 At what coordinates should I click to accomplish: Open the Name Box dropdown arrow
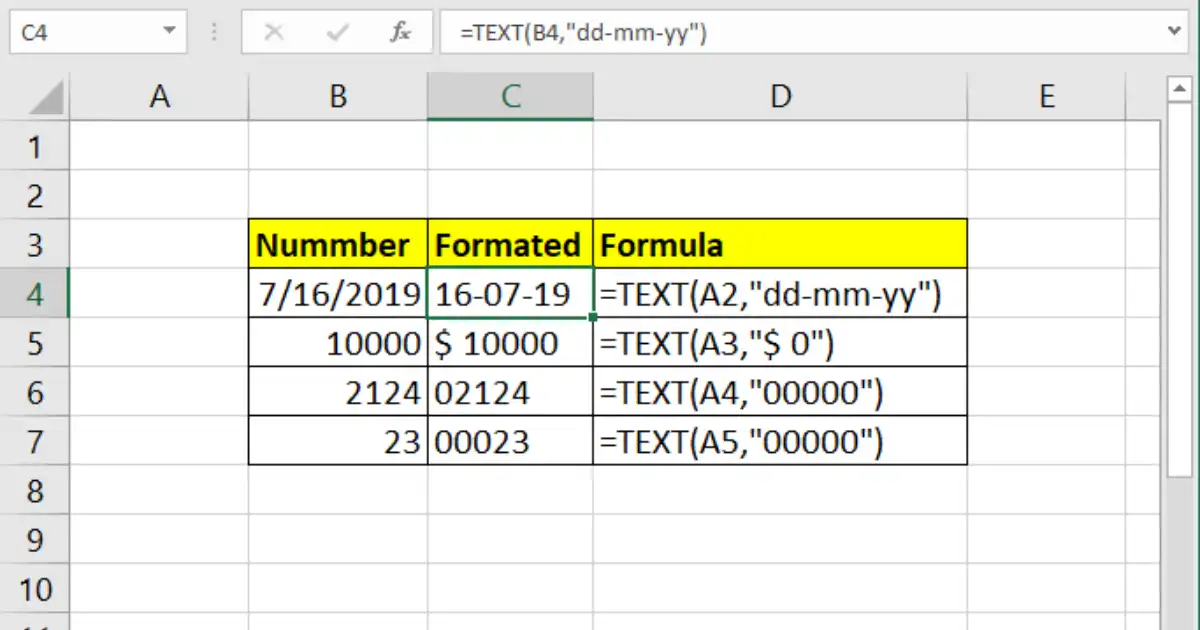tap(168, 33)
